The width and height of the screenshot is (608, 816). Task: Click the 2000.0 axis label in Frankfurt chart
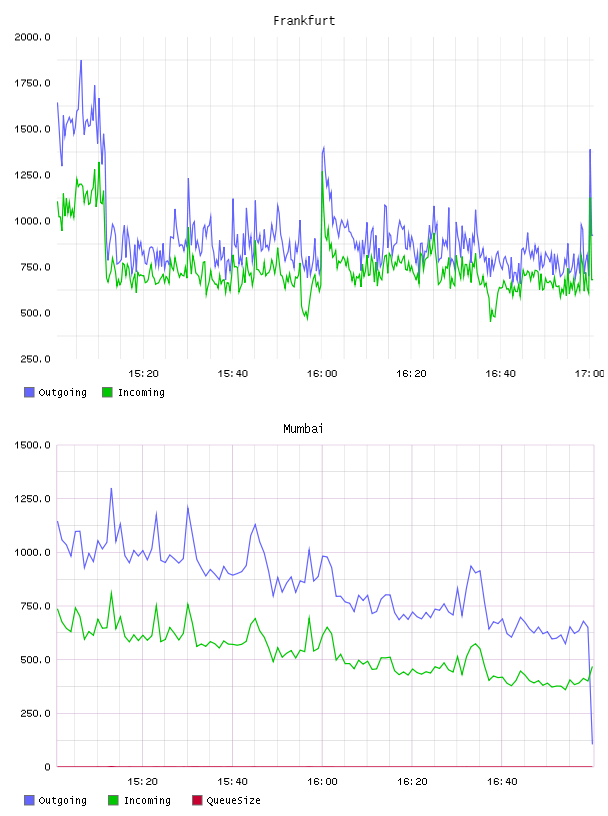tap(32, 37)
